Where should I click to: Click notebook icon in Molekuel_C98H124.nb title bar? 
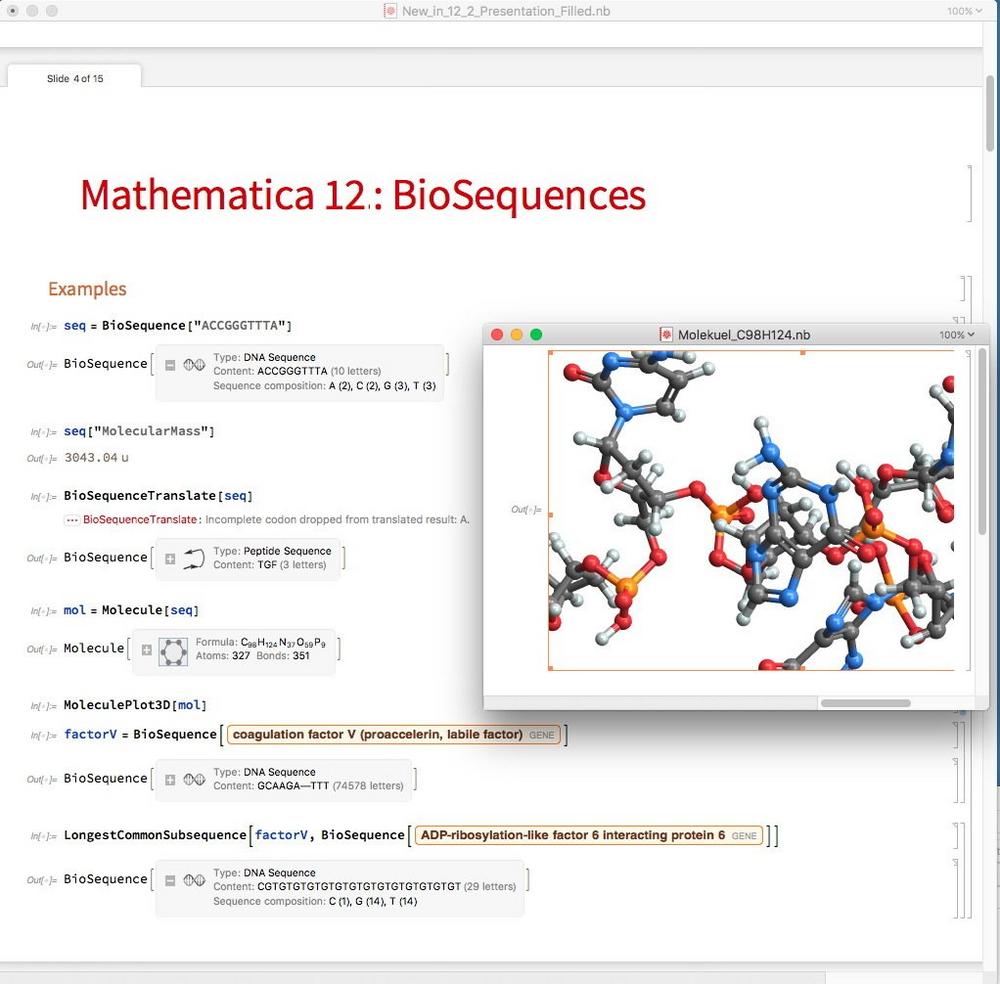click(666, 335)
